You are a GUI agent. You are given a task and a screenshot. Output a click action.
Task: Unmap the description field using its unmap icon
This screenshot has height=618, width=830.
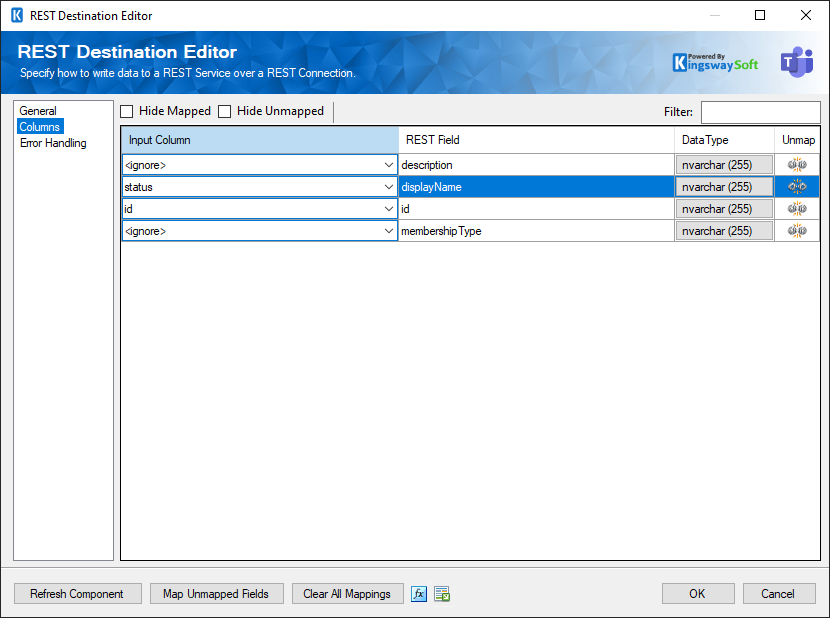point(798,164)
